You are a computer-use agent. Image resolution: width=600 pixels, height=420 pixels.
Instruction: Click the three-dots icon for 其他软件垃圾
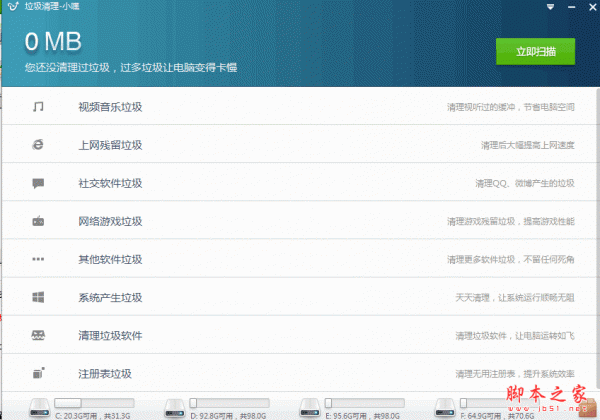38,259
